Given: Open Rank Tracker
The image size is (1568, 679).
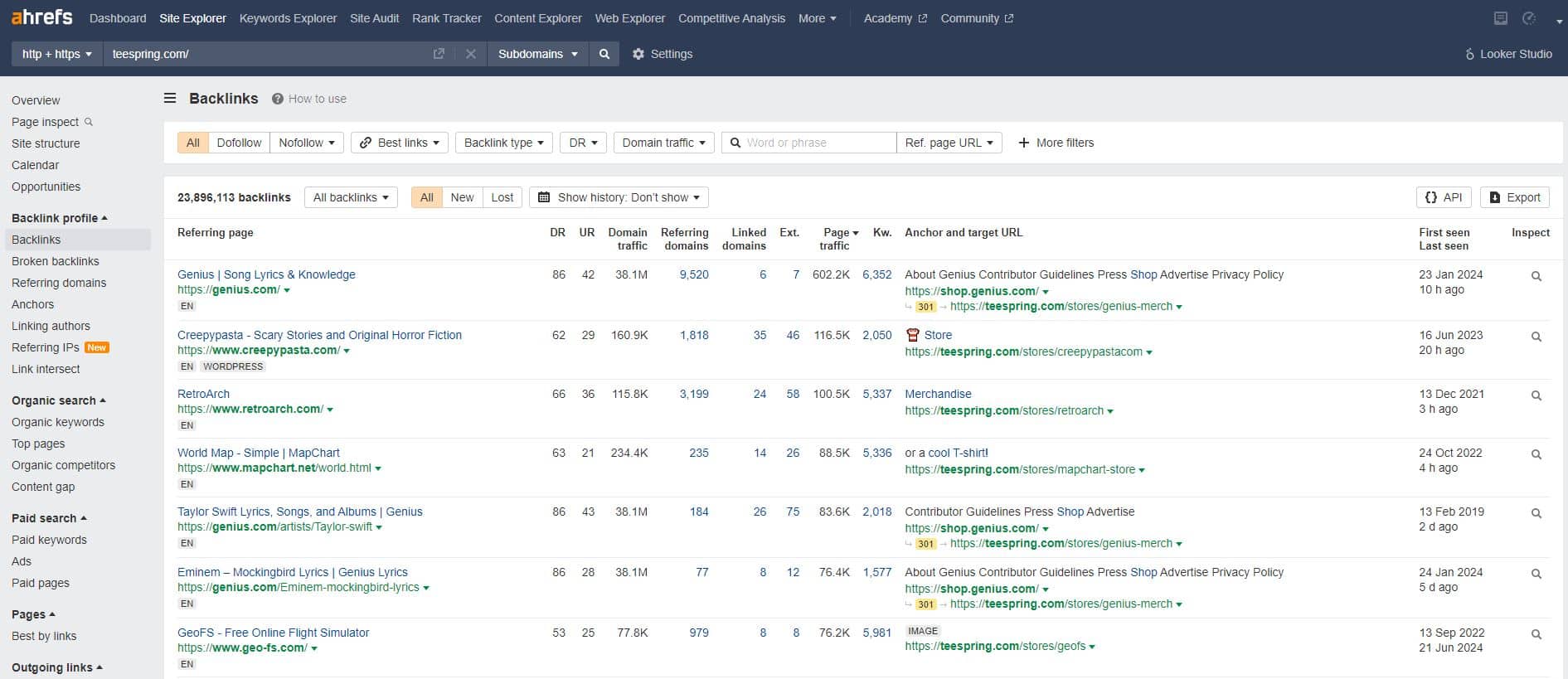Looking at the screenshot, I should pos(447,18).
